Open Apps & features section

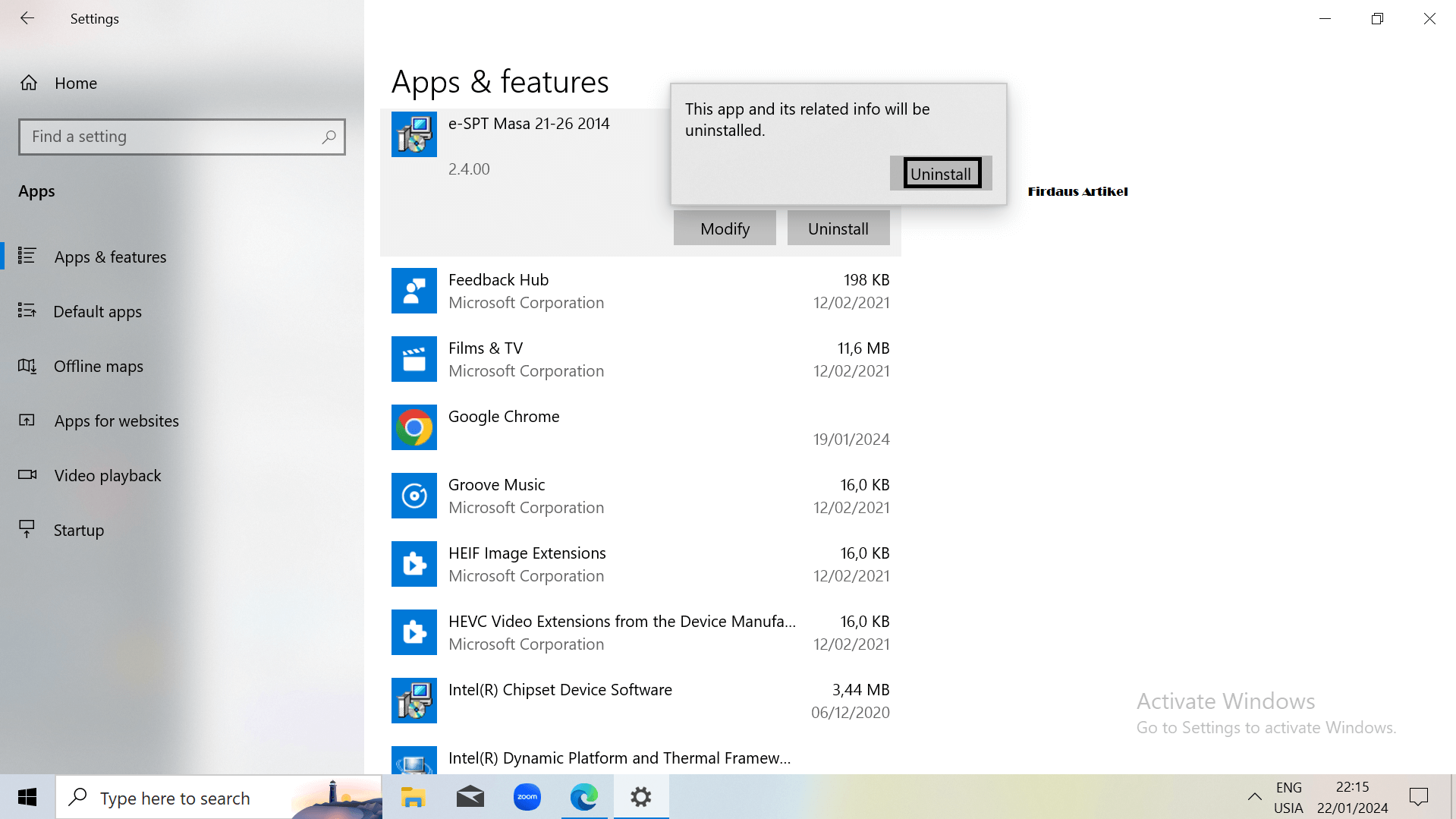[110, 257]
